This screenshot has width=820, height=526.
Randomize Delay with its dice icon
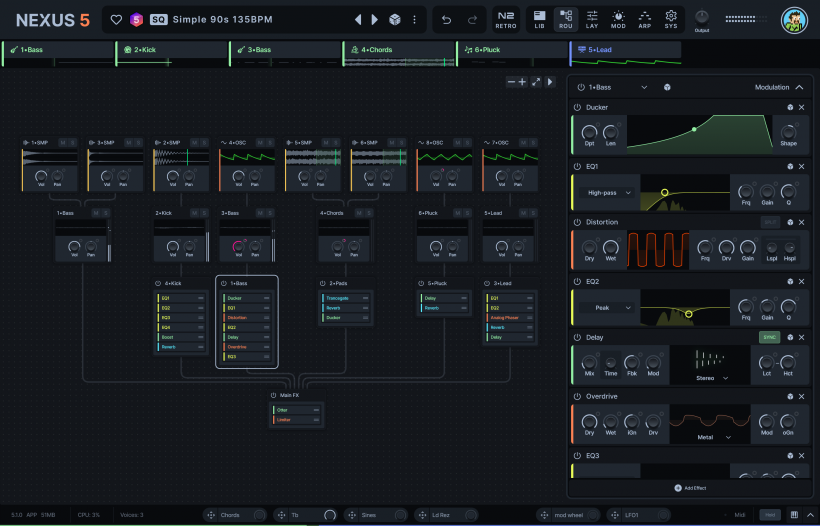click(x=790, y=337)
